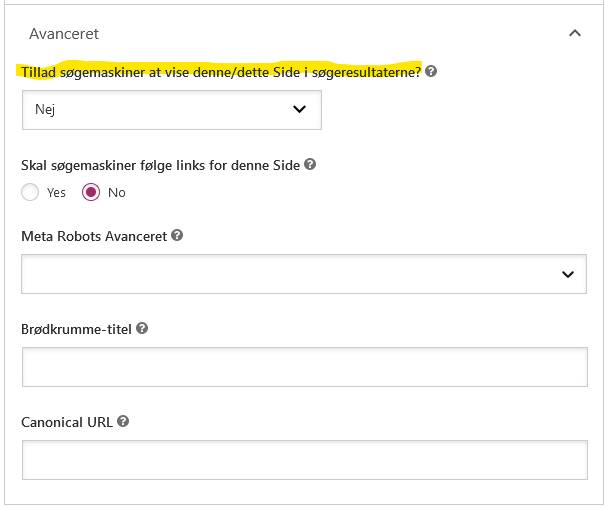
Task: Open the Canonical URL help icon
Action: pyautogui.click(x=123, y=421)
